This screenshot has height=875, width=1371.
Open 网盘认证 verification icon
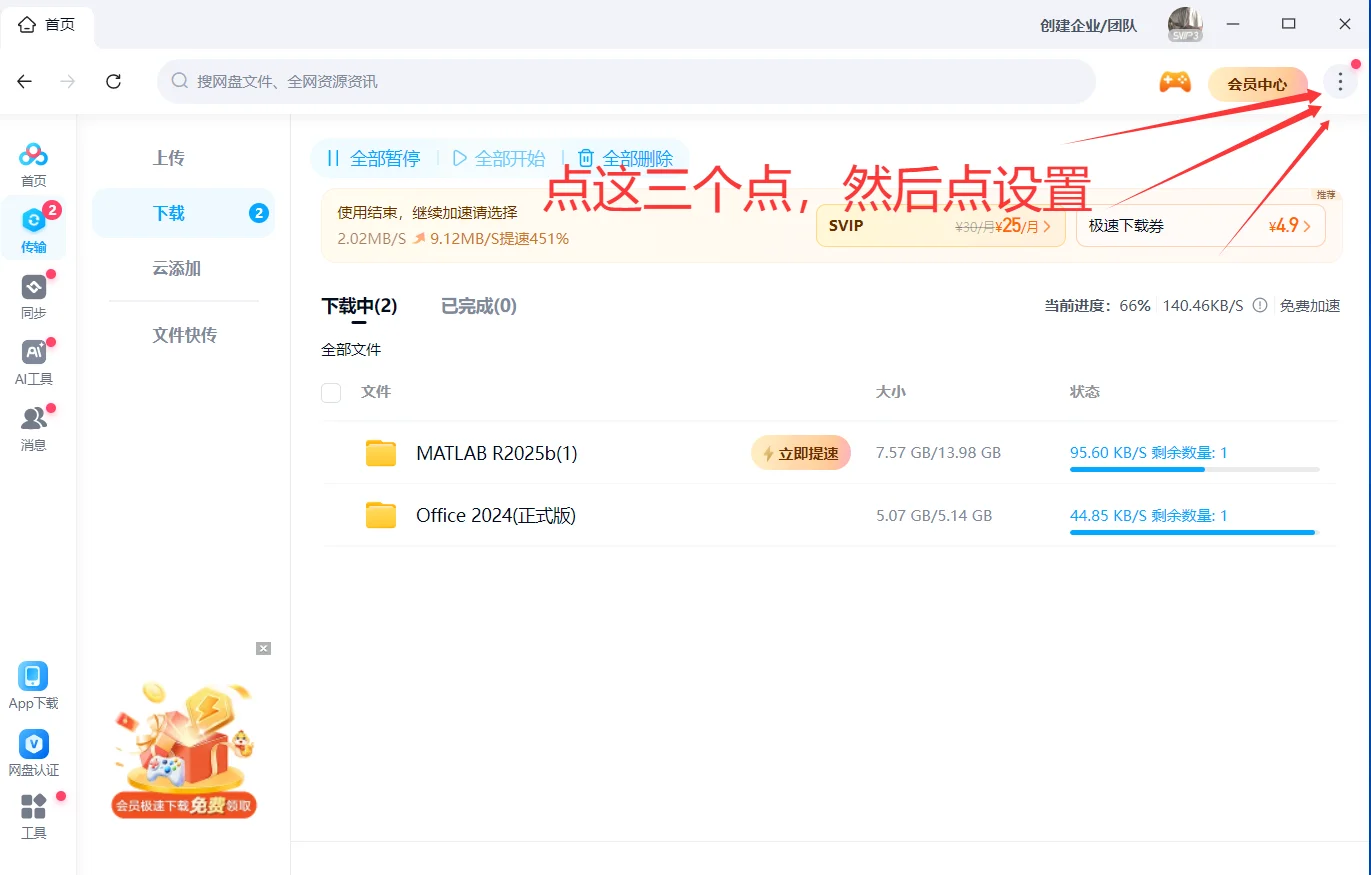33,745
